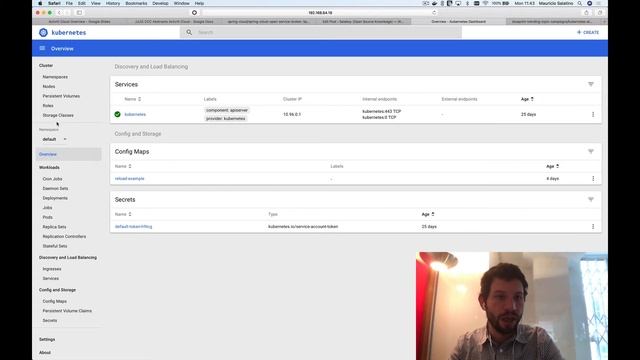Open filter icon in Config Maps card
This screenshot has width=640, height=360.
point(591,151)
